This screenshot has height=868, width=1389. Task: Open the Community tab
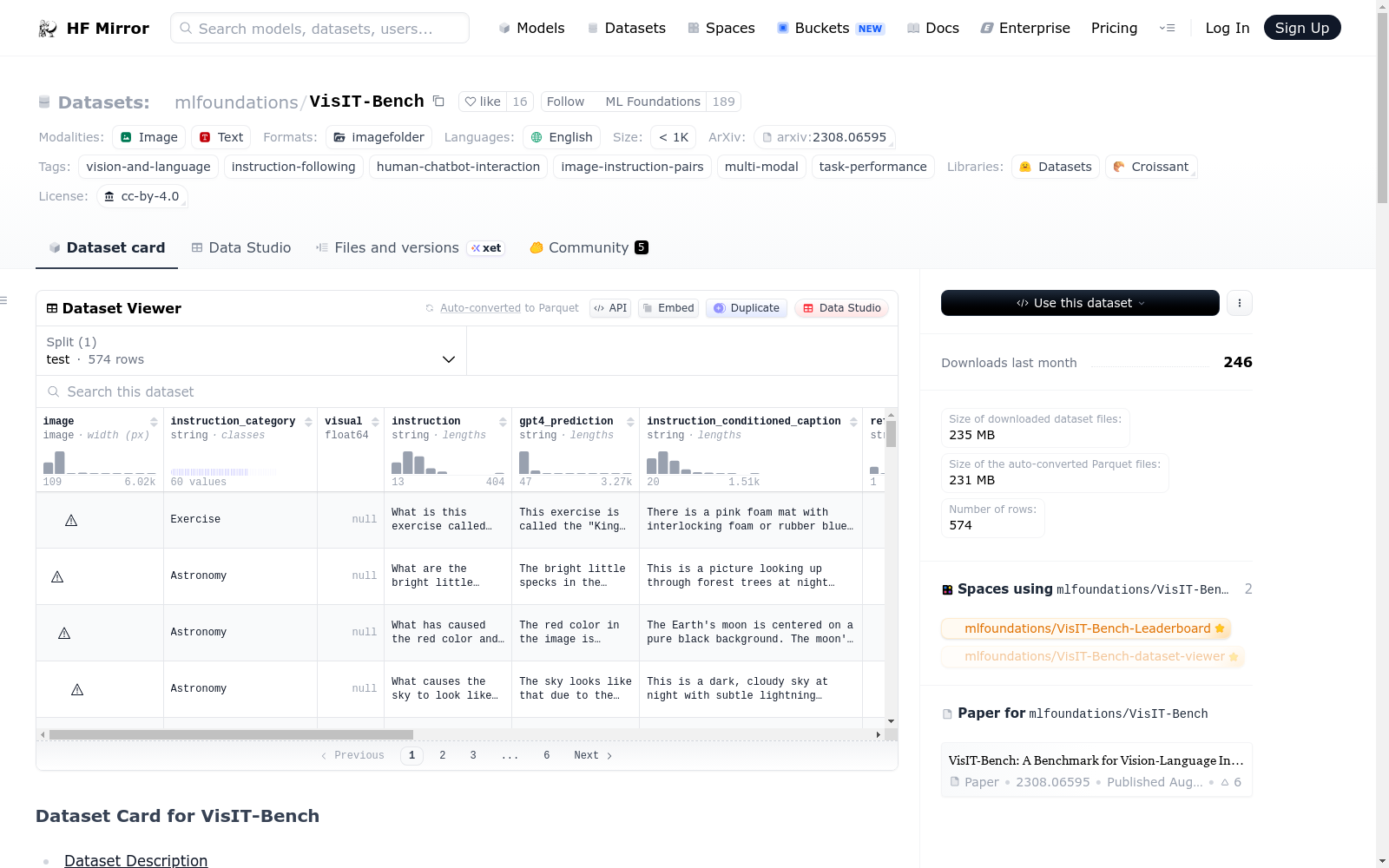coord(589,248)
